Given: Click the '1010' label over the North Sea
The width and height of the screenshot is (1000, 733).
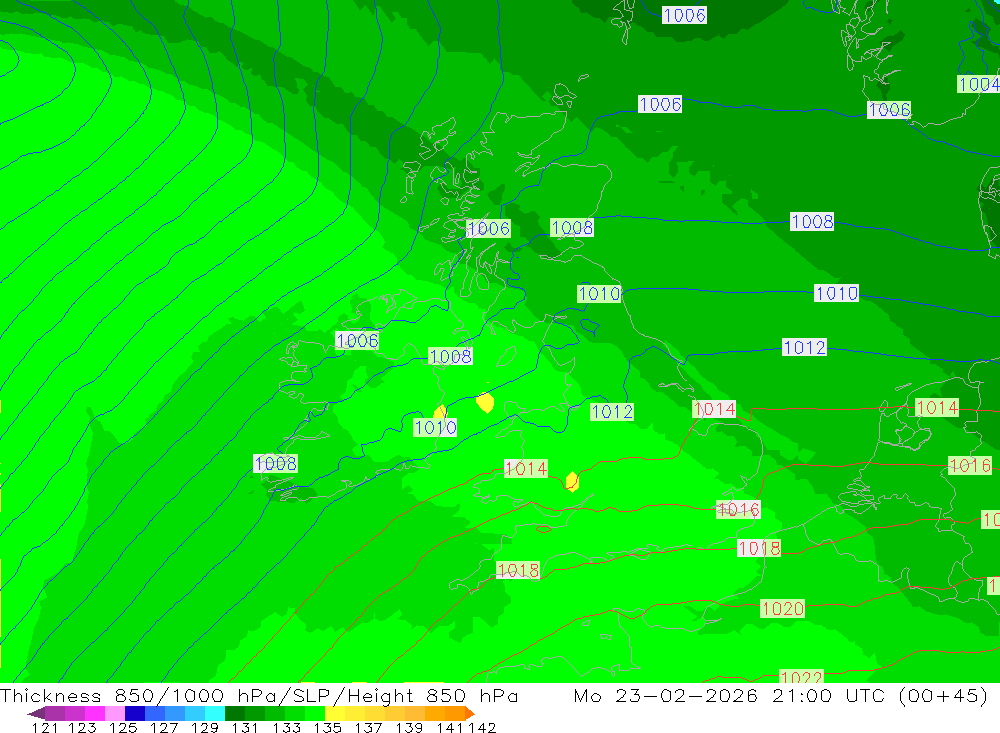Looking at the screenshot, I should tap(837, 293).
